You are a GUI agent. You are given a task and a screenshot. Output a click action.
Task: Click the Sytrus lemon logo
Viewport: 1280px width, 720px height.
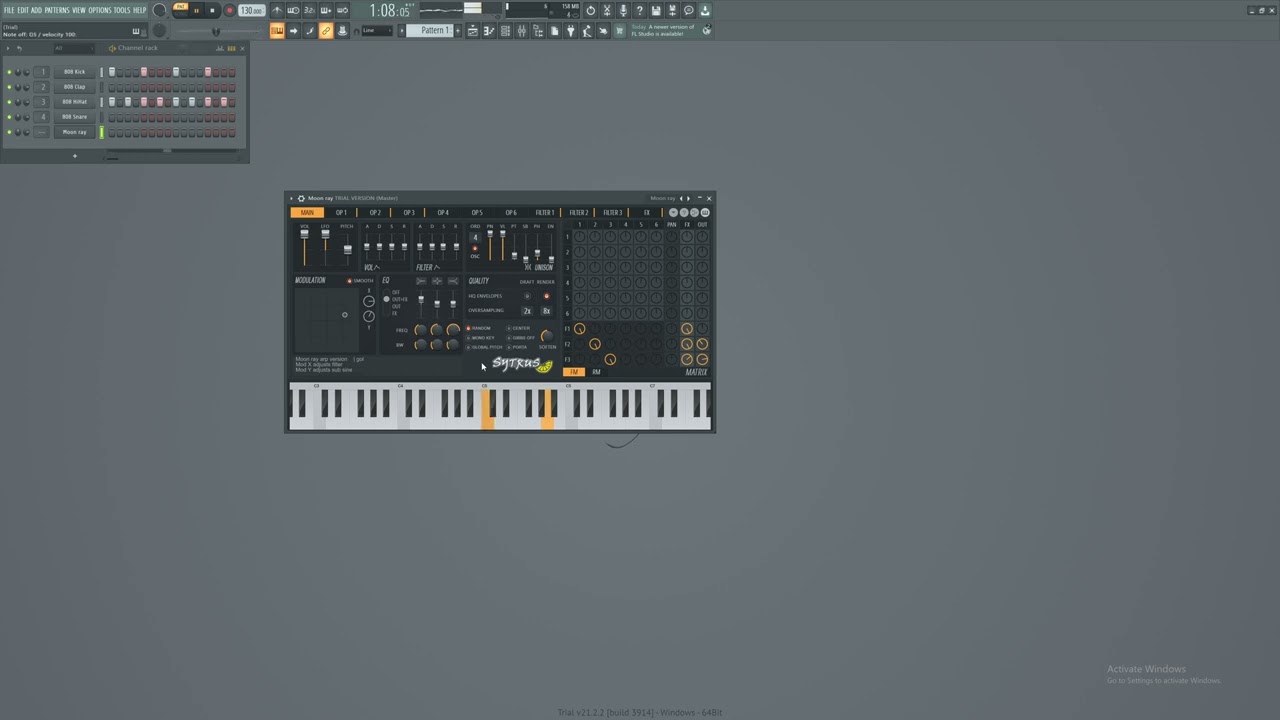coord(545,366)
